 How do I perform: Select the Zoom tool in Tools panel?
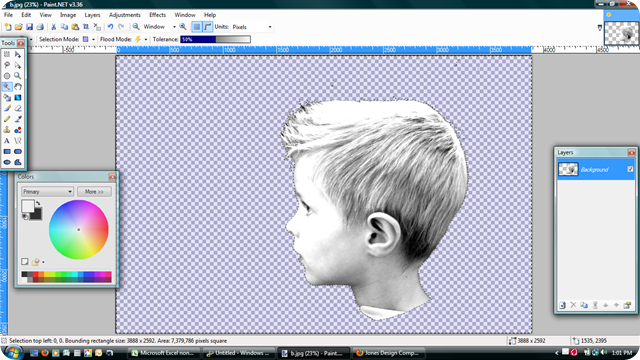[18, 76]
